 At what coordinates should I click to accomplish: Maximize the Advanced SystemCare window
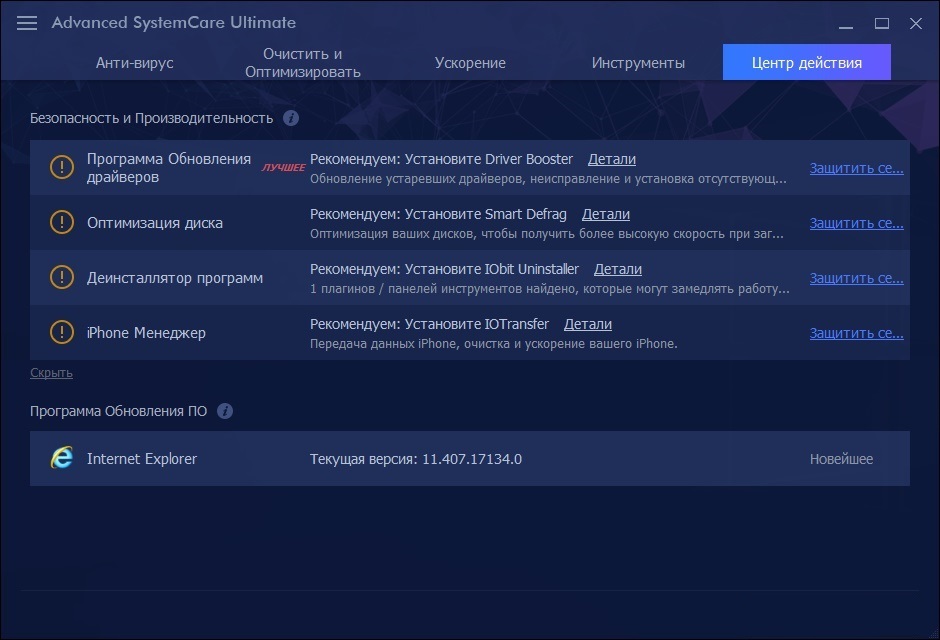pyautogui.click(x=881, y=23)
